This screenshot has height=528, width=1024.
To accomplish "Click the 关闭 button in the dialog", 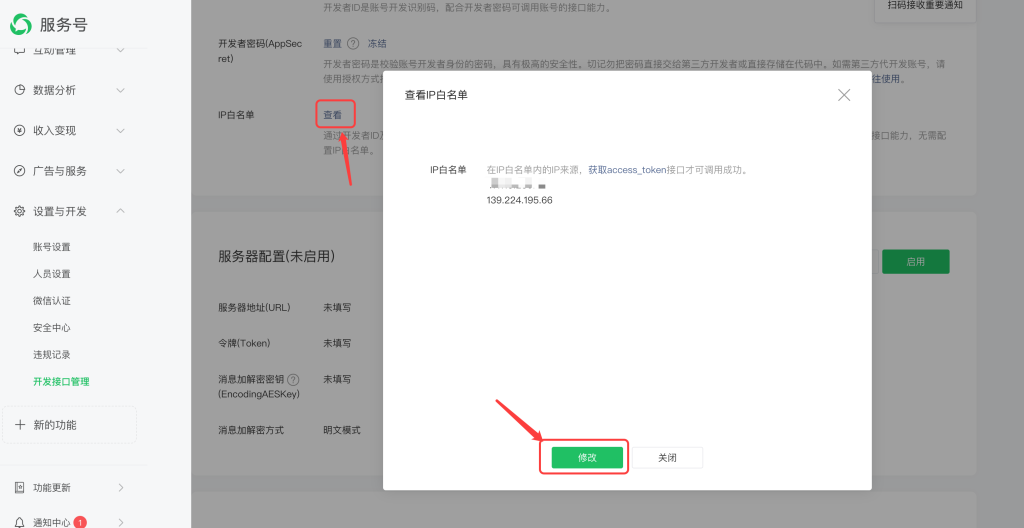I will click(x=667, y=457).
